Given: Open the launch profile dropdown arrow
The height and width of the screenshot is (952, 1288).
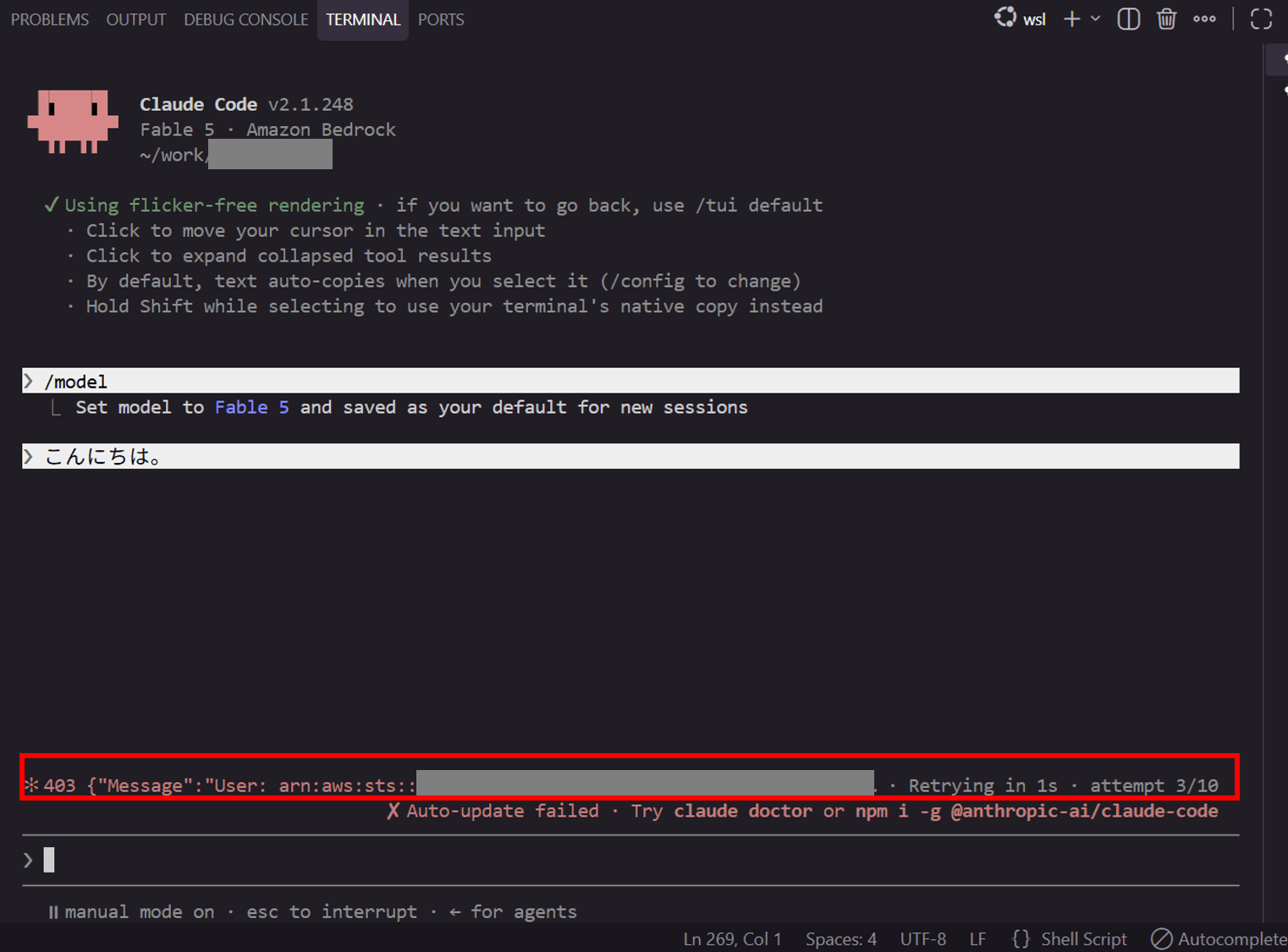Looking at the screenshot, I should tap(1095, 19).
